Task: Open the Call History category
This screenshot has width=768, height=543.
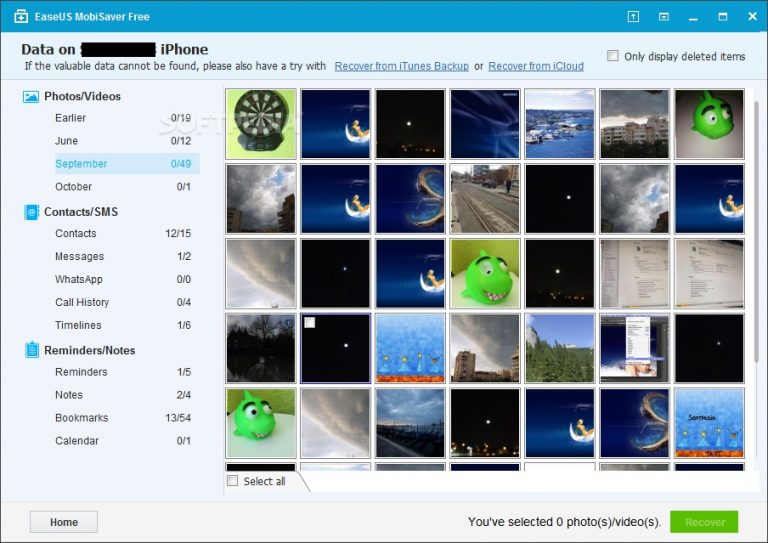Action: 82,302
